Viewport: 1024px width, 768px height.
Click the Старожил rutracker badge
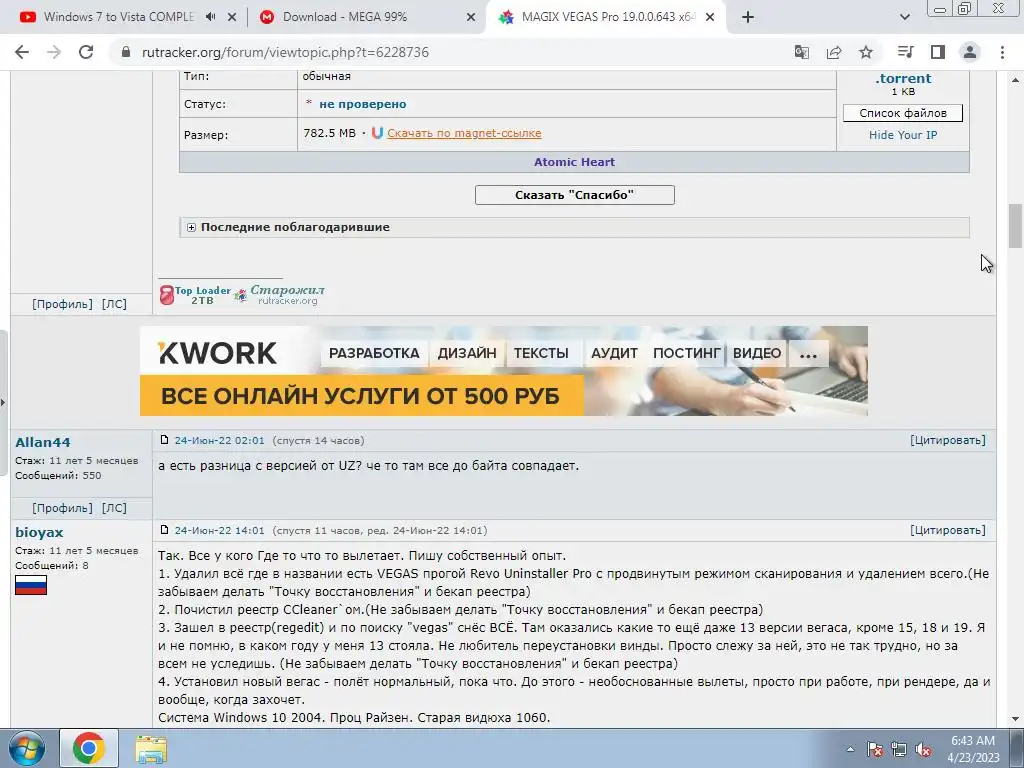pos(280,295)
